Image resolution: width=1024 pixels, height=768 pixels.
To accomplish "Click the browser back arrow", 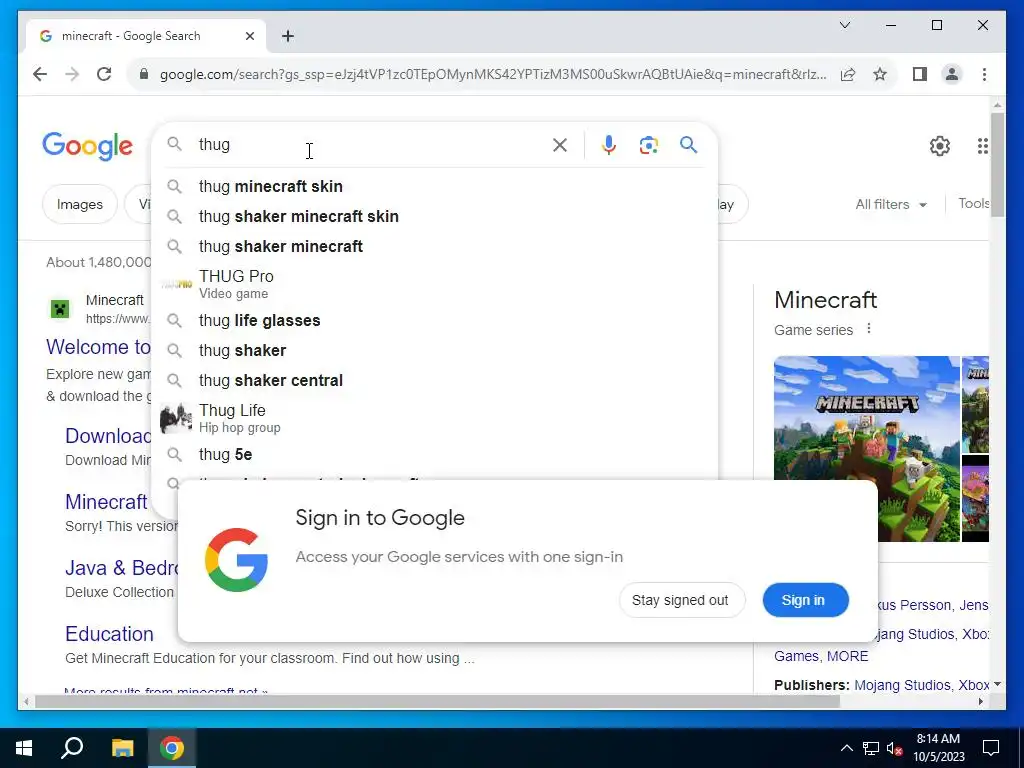I will 40,74.
